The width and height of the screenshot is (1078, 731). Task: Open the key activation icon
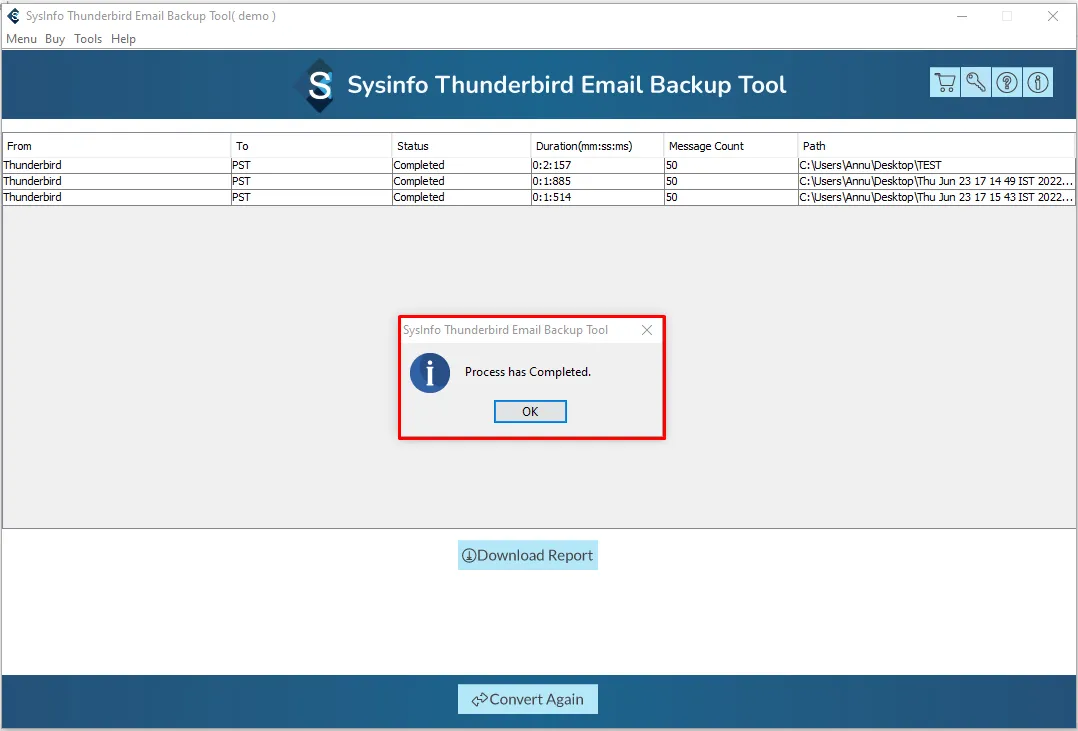(x=976, y=83)
